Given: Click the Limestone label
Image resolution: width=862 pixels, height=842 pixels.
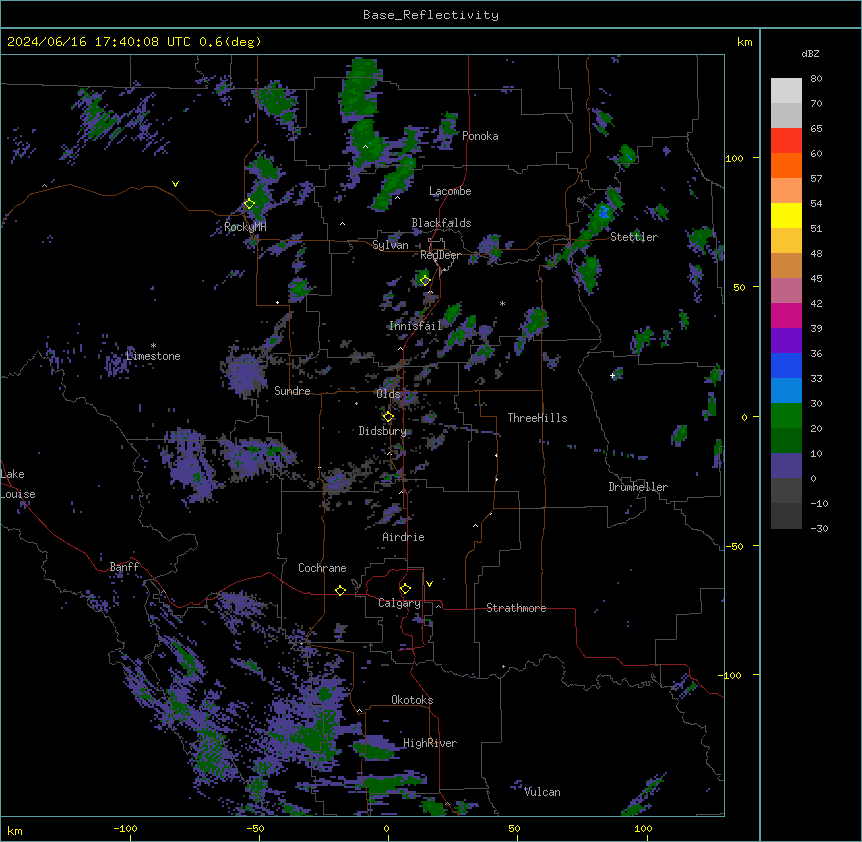Looking at the screenshot, I should click(x=153, y=356).
